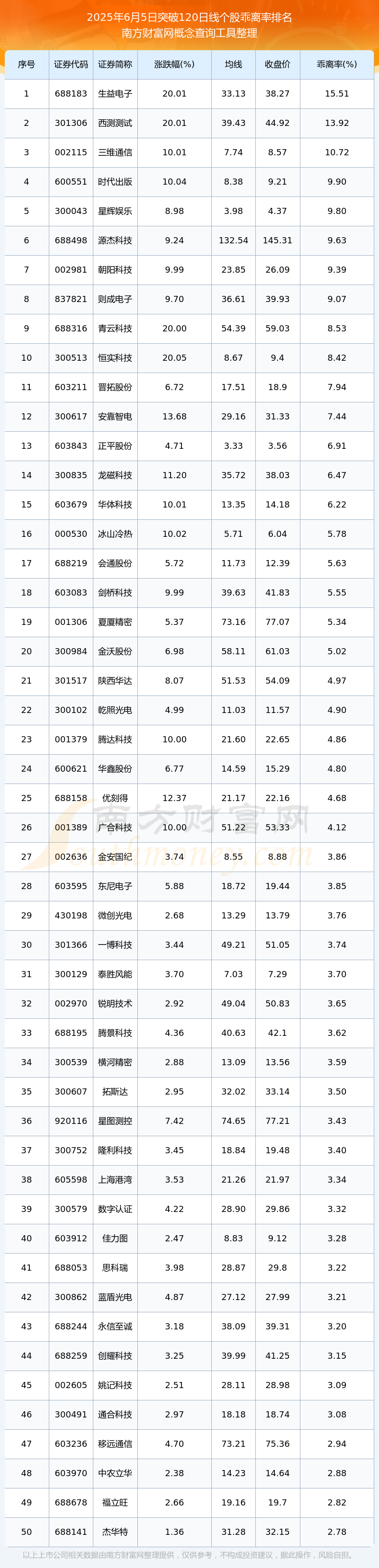Click stock name 金安国纪
This screenshot has height=1568, width=379.
[x=115, y=857]
